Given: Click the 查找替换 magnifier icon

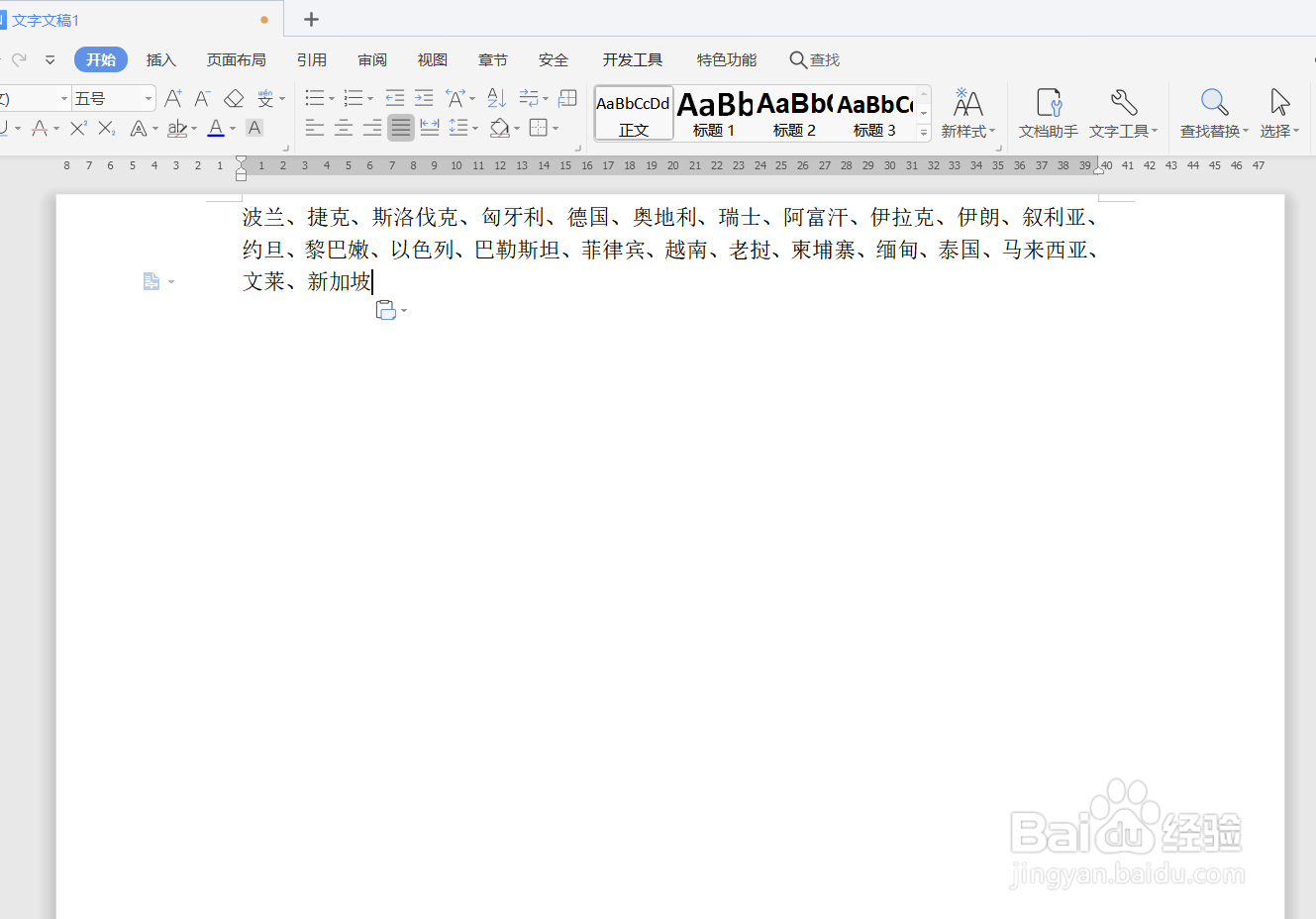Looking at the screenshot, I should 1215,102.
